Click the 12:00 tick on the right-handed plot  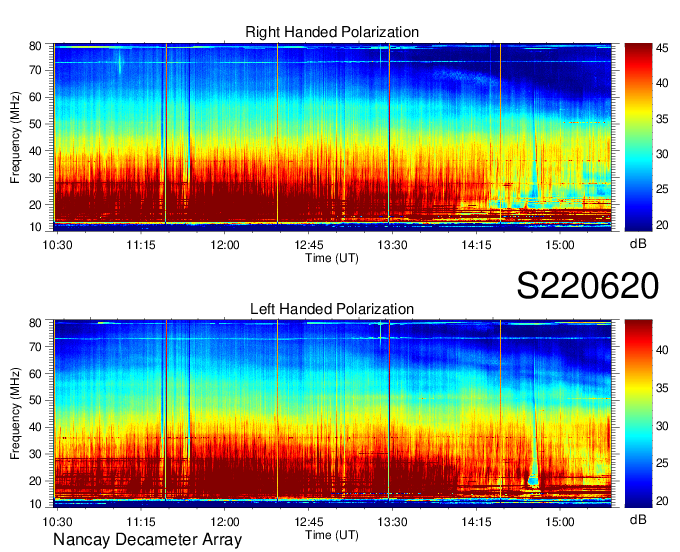pyautogui.click(x=225, y=245)
